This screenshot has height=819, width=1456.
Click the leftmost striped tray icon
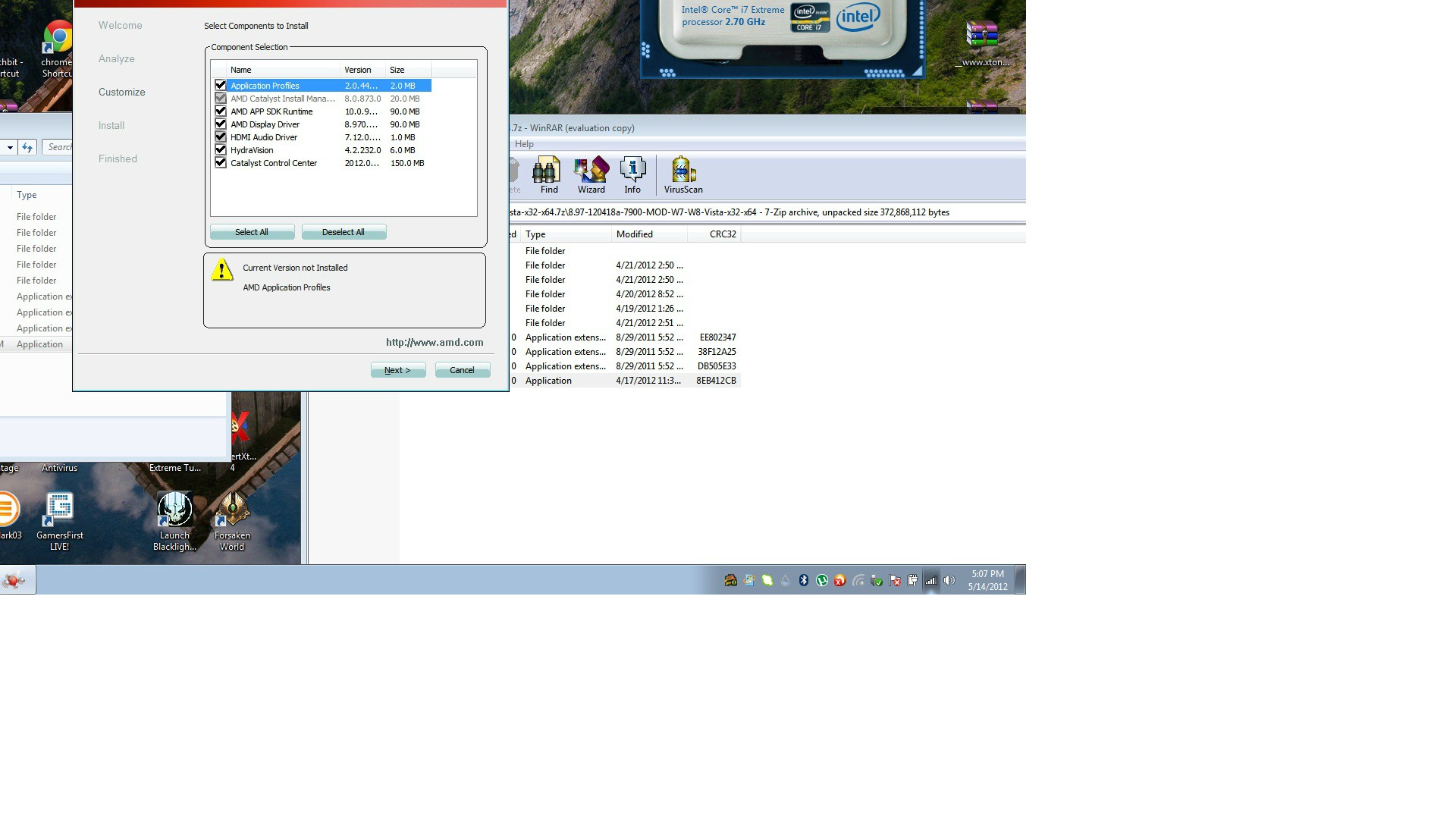[x=731, y=580]
